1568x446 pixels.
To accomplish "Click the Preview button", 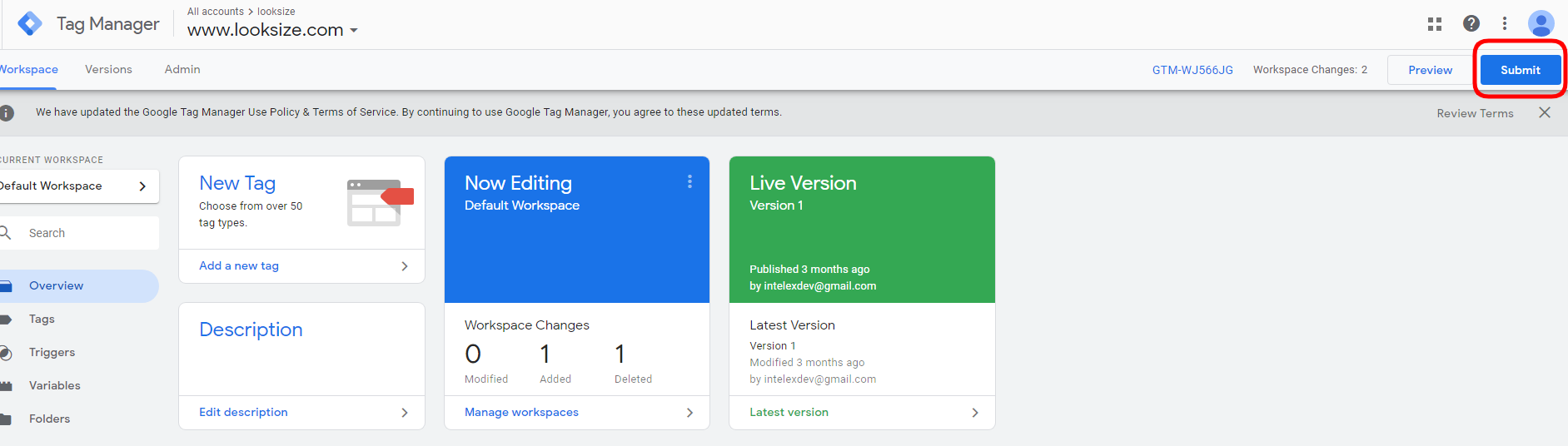I will (1430, 70).
